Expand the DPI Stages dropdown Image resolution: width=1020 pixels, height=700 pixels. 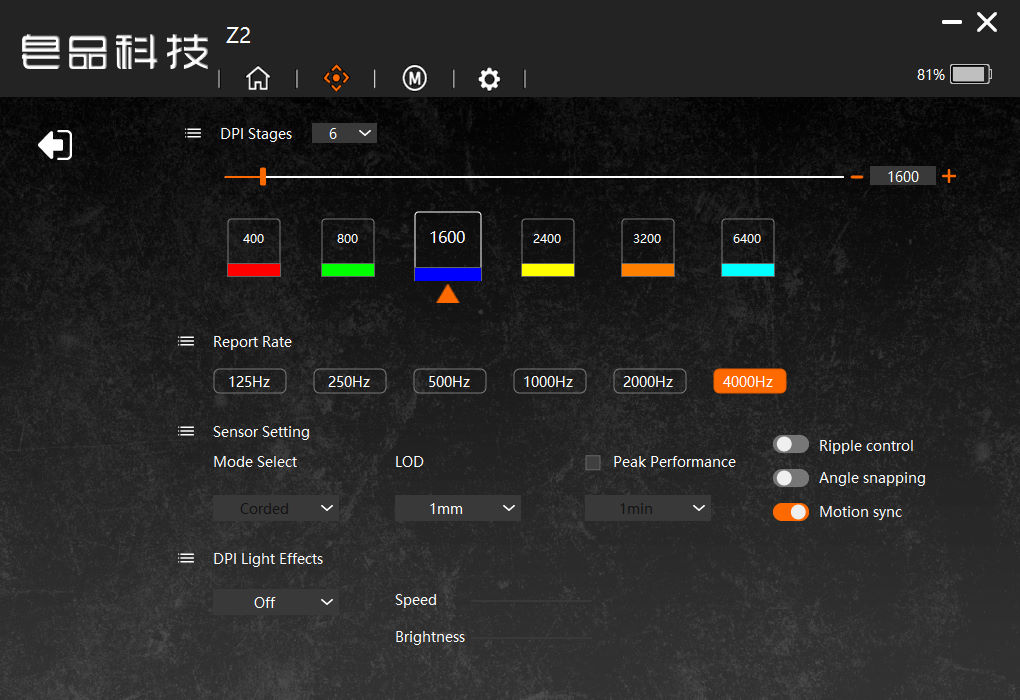(344, 133)
